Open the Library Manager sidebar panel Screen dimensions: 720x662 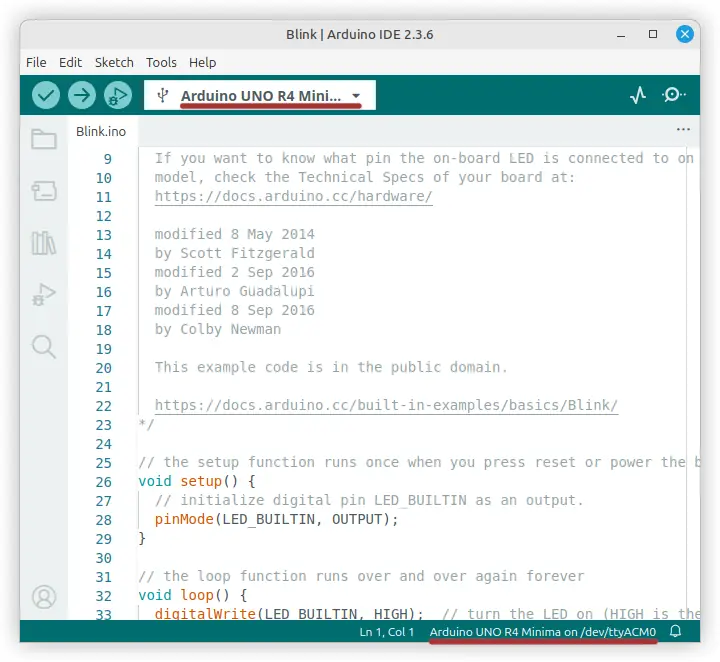[44, 243]
